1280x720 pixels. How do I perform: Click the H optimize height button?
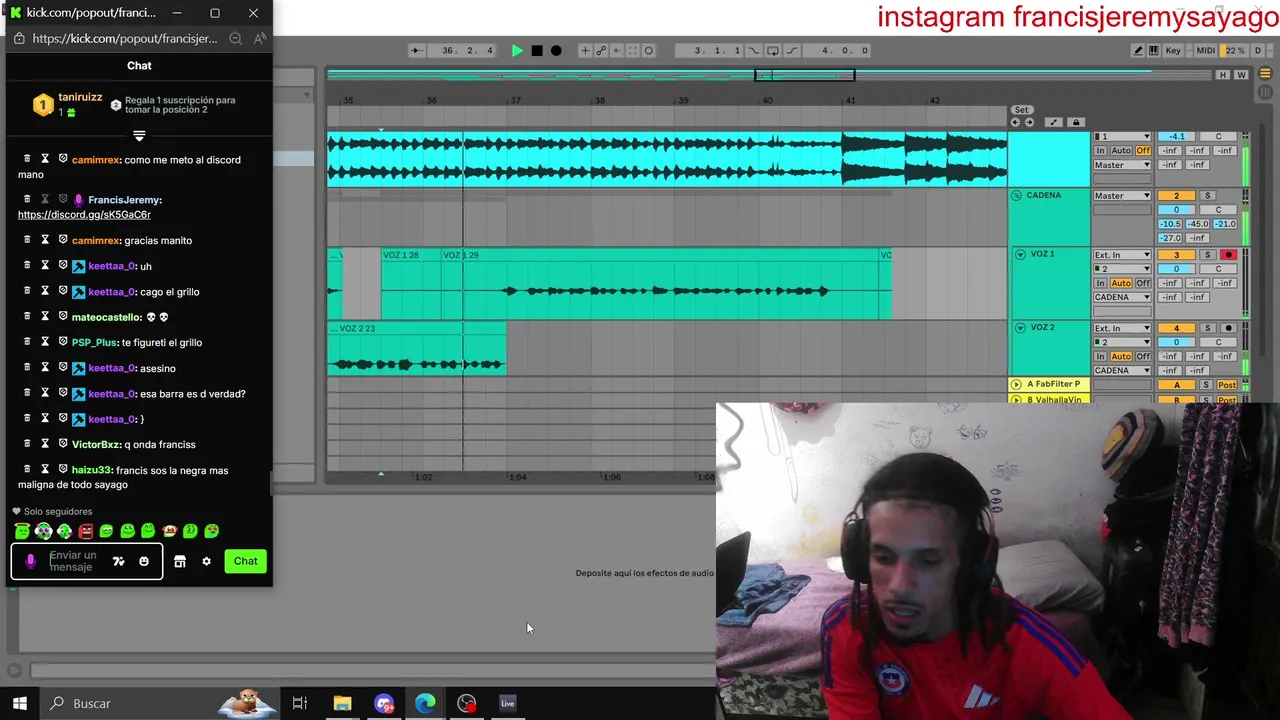click(1222, 75)
